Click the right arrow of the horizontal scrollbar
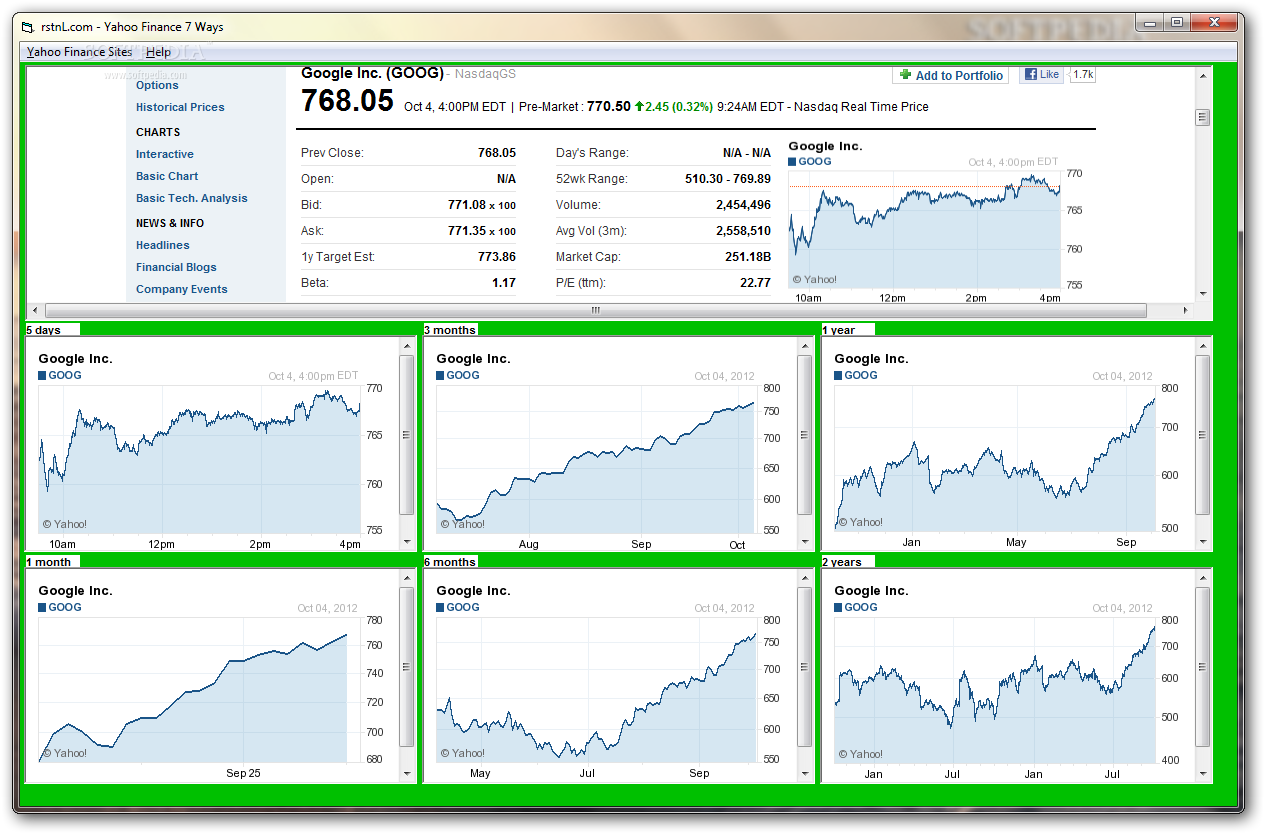Screen dimensions: 1265x834 1186,310
